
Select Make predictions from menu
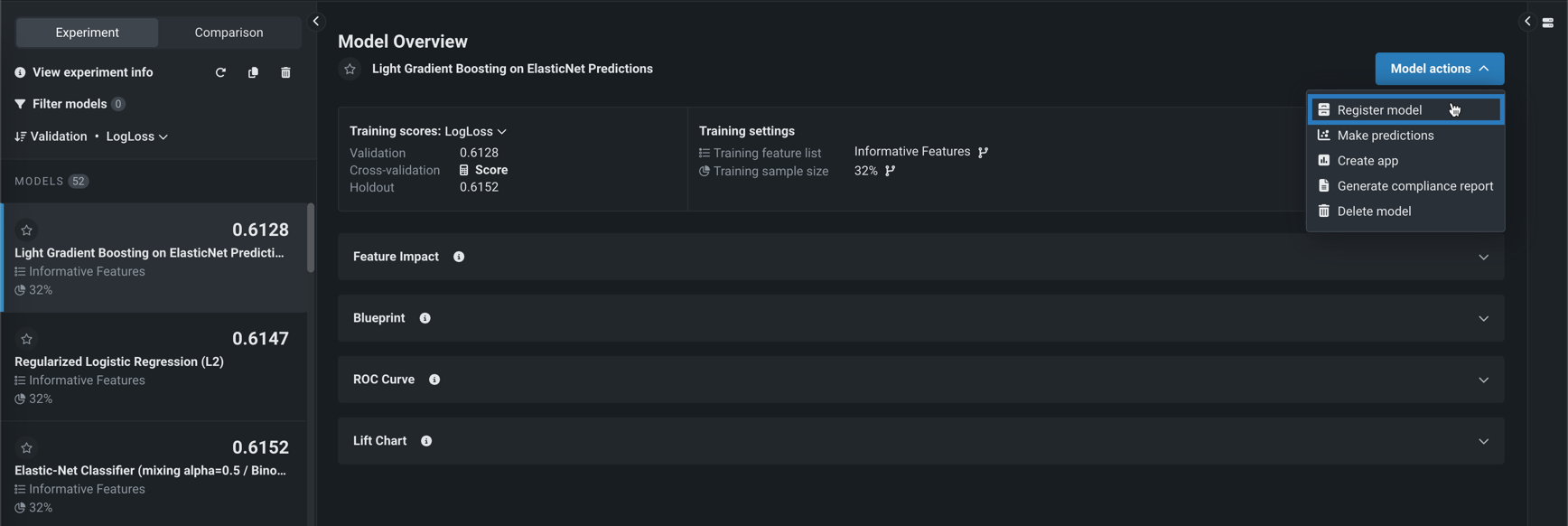point(1385,136)
